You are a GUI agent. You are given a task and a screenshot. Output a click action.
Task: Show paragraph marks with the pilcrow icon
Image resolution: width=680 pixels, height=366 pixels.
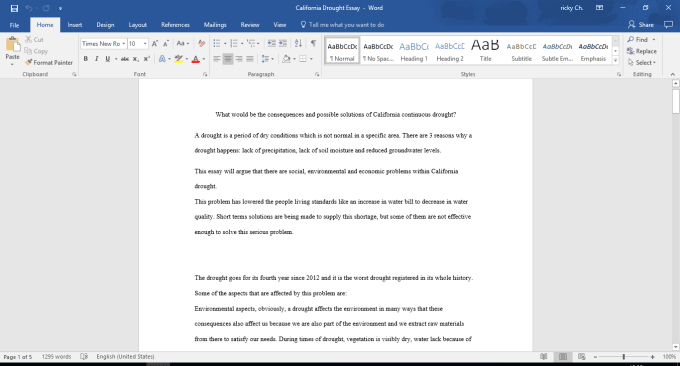tap(313, 43)
